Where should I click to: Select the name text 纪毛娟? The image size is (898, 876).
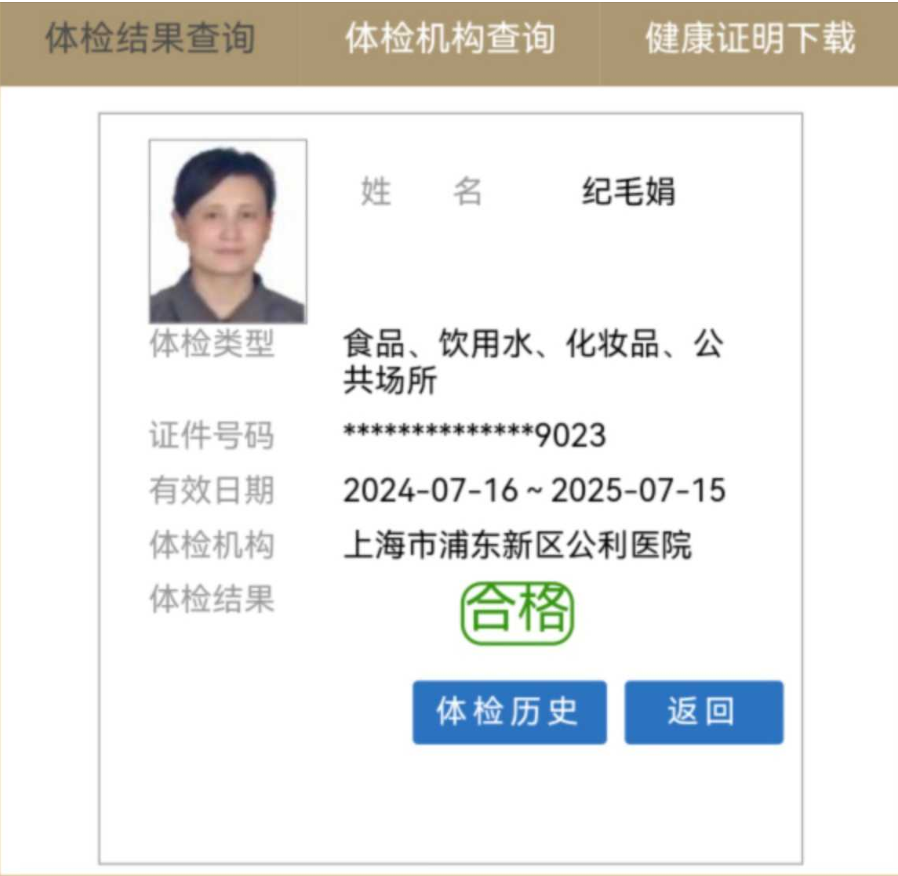(628, 191)
